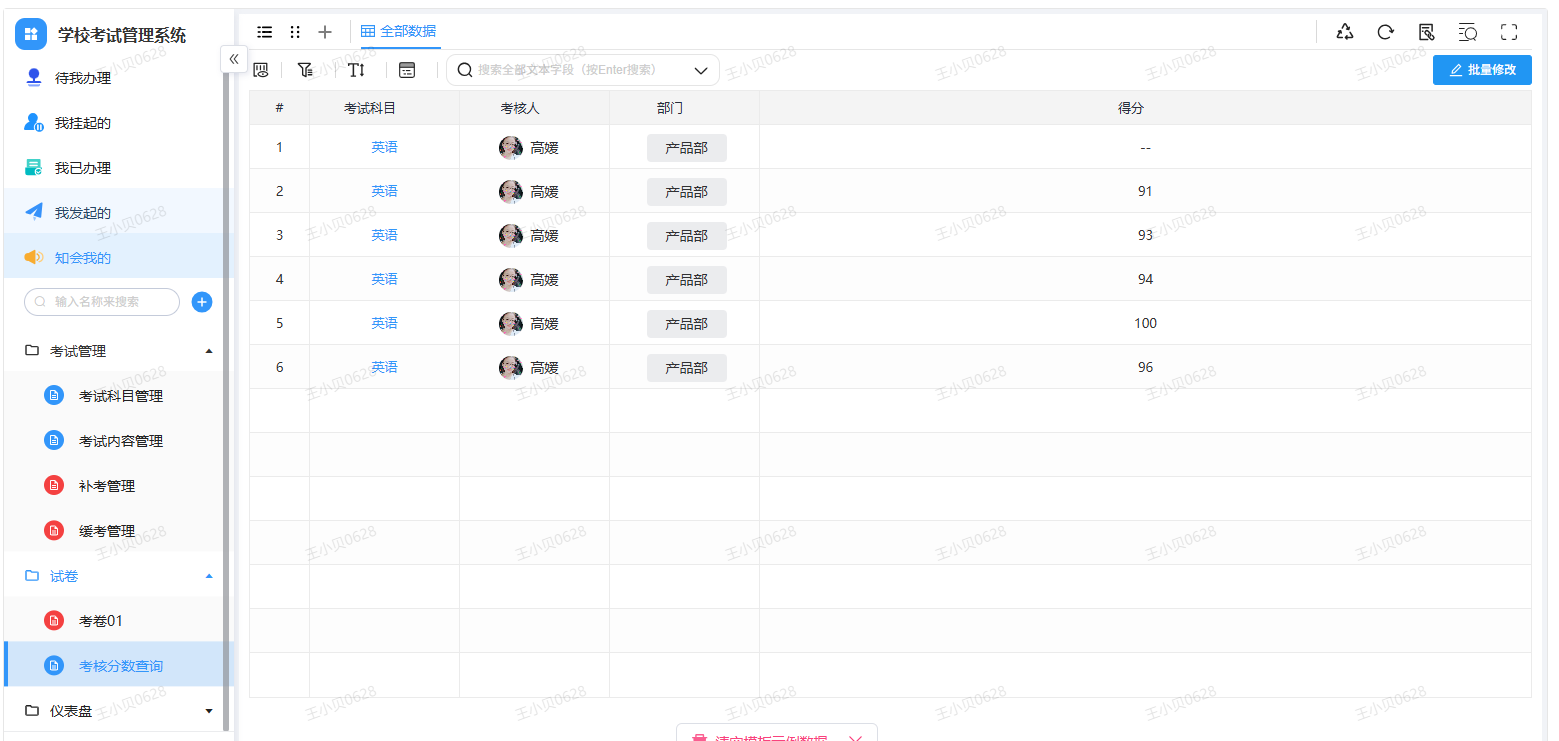Collapse the 考试管理 folder
Image resolution: width=1559 pixels, height=741 pixels.
pos(208,351)
